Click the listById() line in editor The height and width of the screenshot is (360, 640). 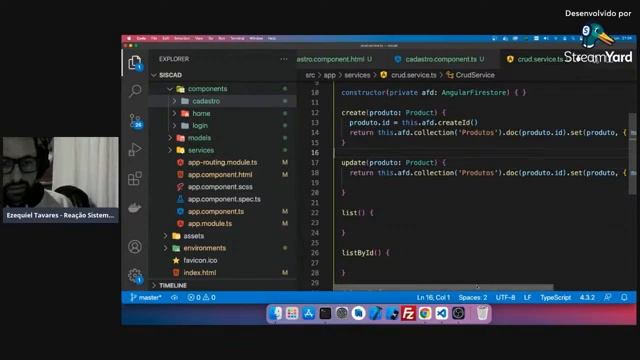(x=366, y=253)
